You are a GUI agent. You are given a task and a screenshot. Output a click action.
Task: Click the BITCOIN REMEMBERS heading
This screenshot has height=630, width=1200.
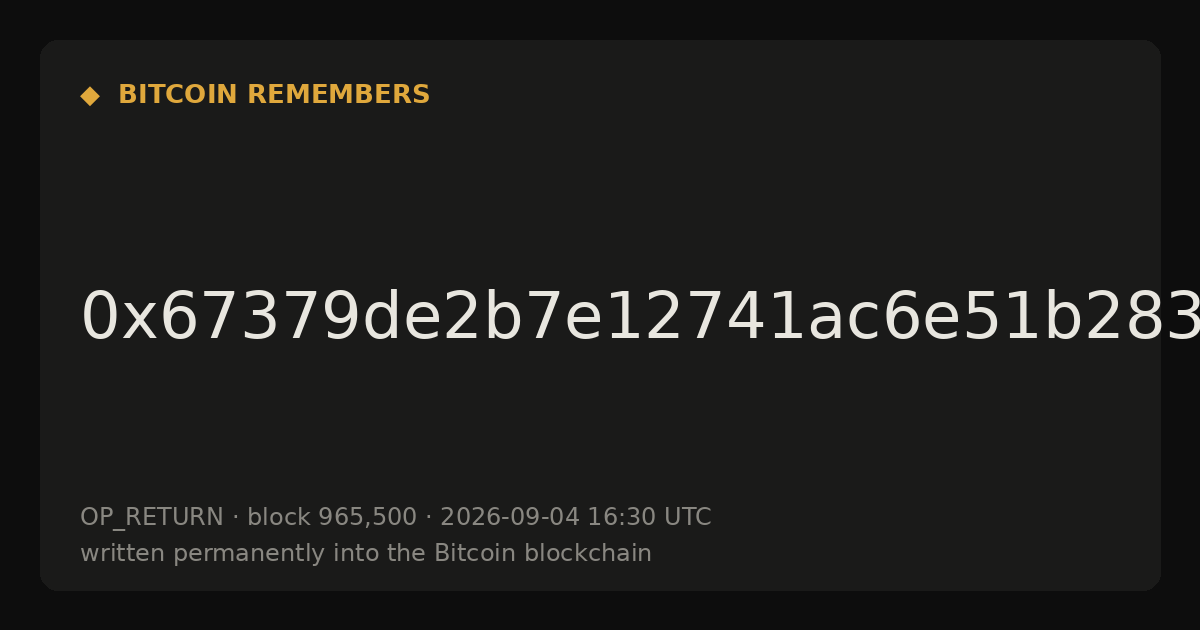pos(274,95)
